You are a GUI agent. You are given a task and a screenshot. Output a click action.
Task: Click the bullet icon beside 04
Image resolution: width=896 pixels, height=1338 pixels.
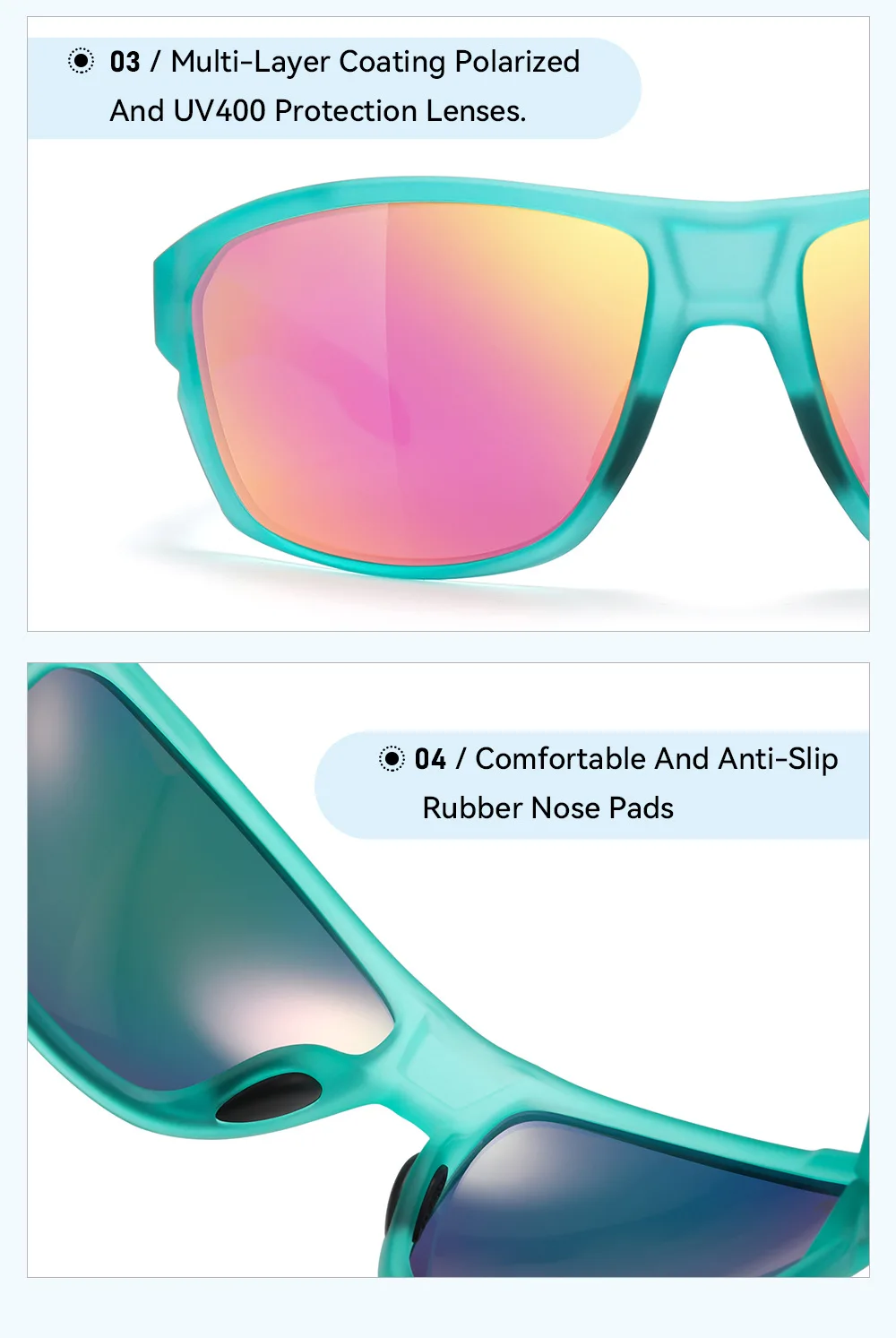click(x=392, y=759)
